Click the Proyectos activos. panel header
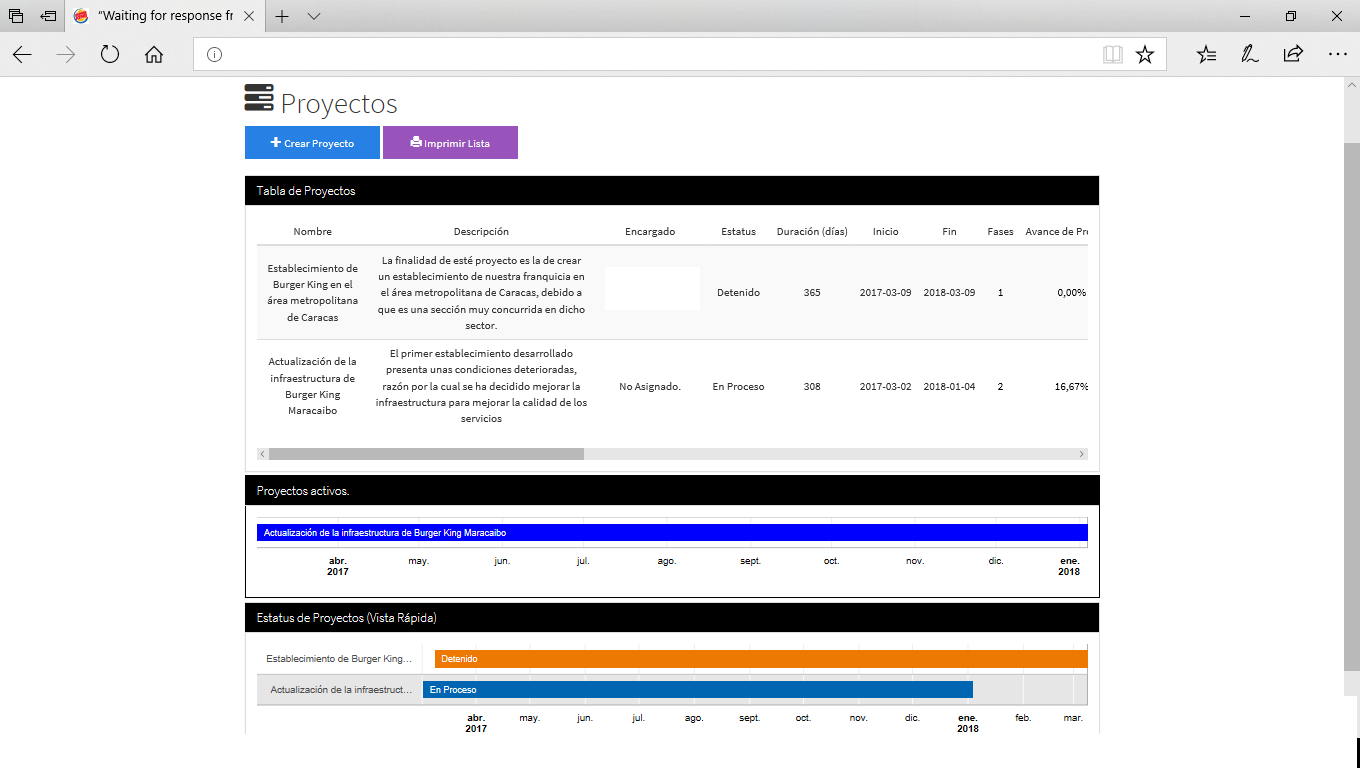The width and height of the screenshot is (1360, 768). [672, 491]
